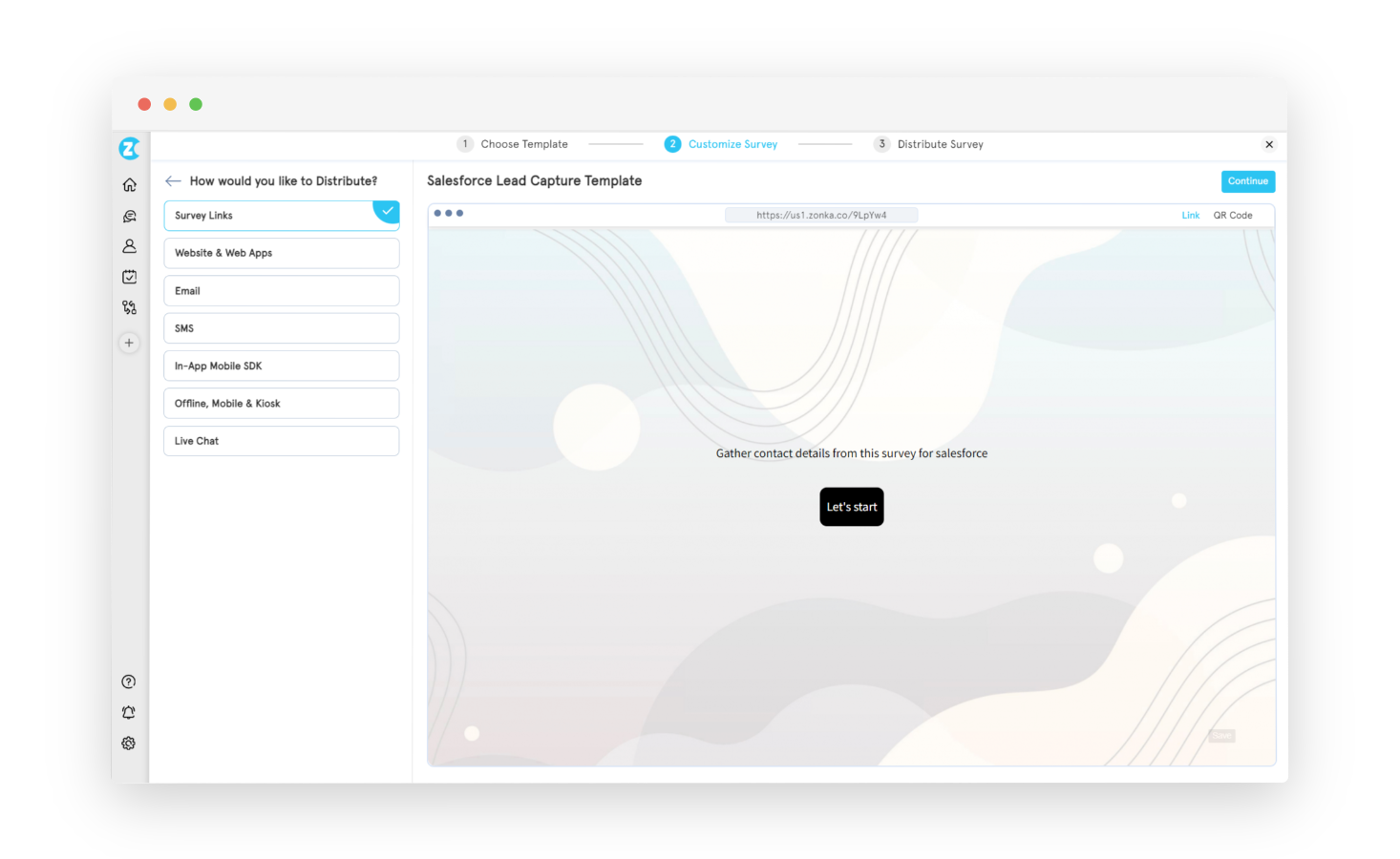
Task: Go to step 3 Distribute Survey
Action: click(928, 144)
